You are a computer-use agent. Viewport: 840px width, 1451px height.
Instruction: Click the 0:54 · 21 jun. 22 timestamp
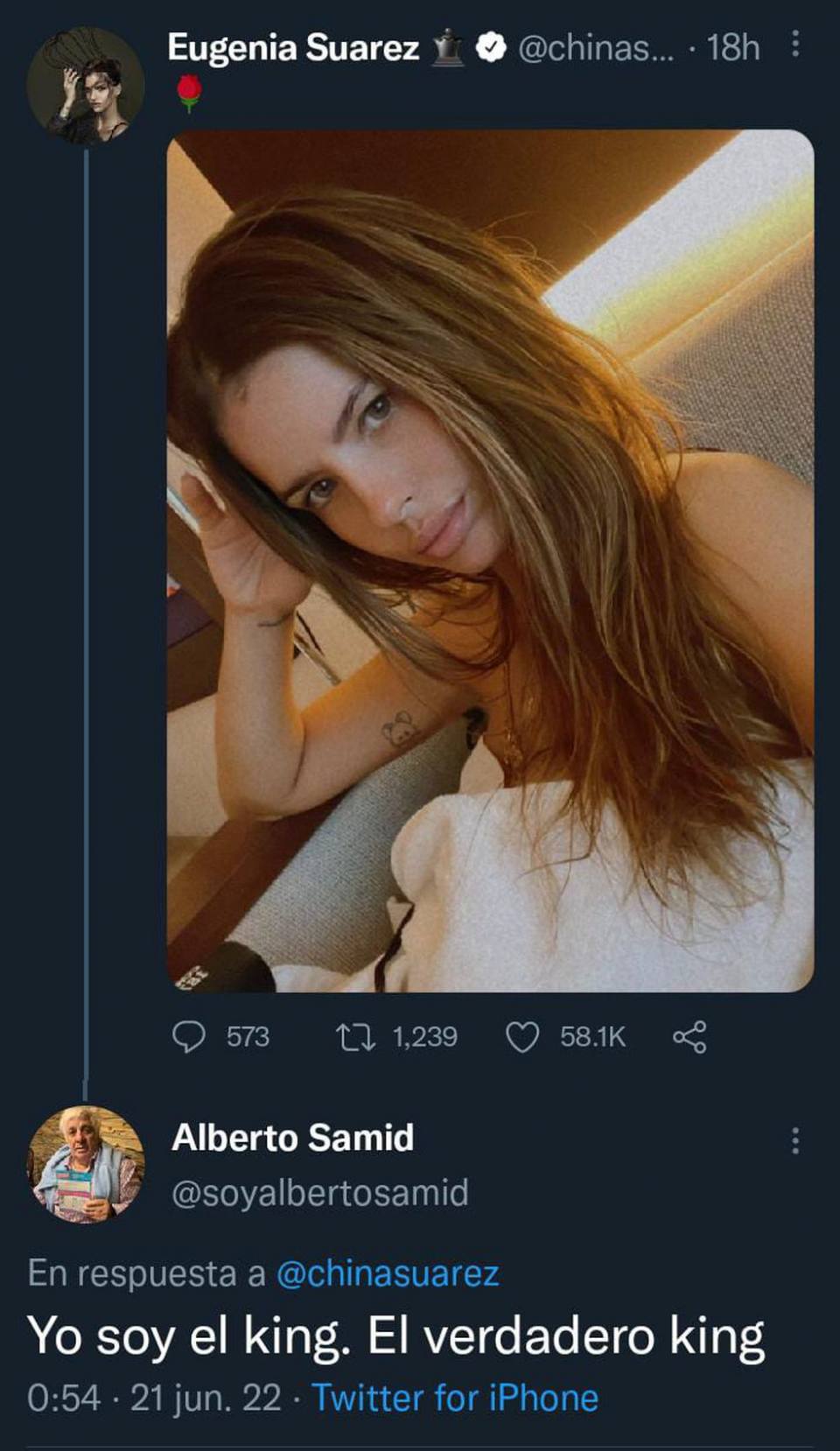[x=155, y=1398]
